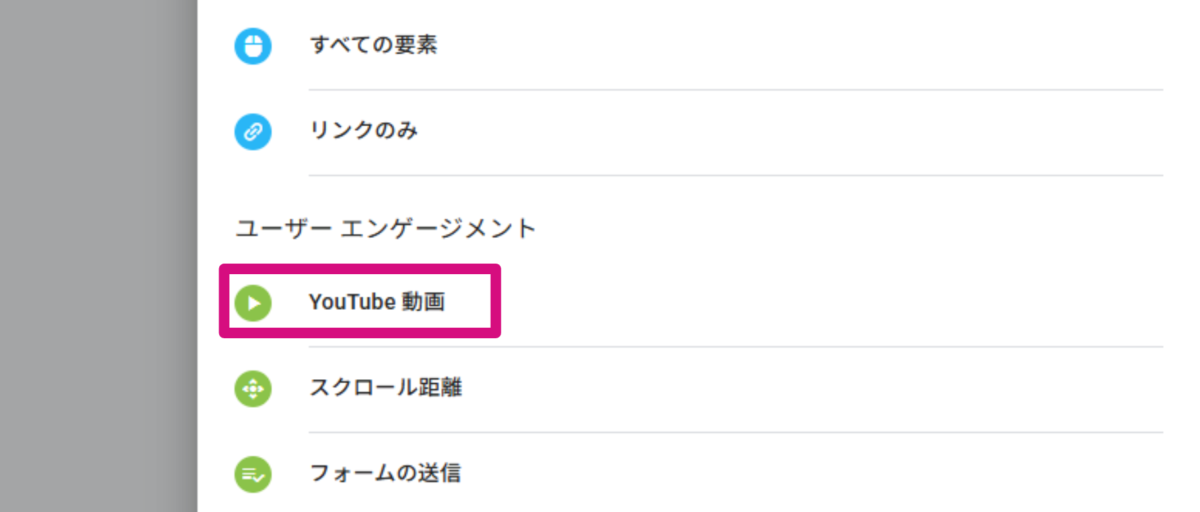Choose the スクロール距離 trigger text
Screen dimensions: 1200x512
[x=385, y=388]
